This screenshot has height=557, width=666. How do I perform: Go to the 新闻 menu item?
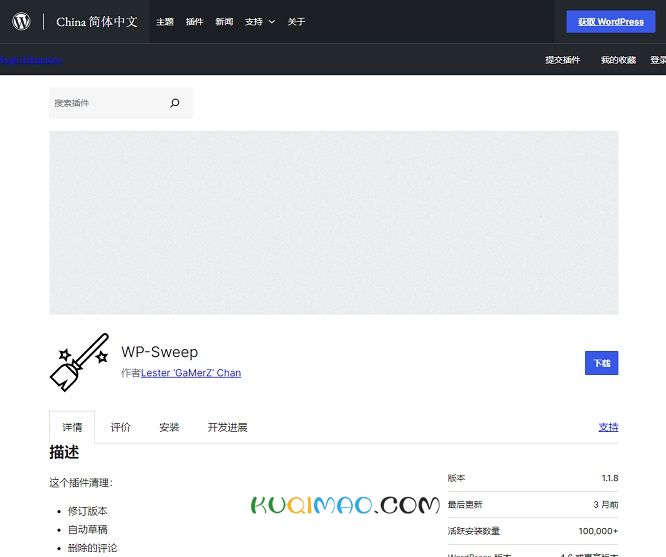(224, 22)
